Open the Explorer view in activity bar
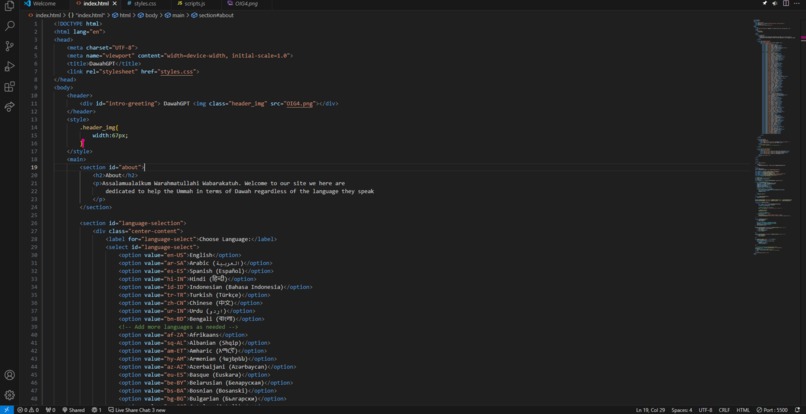 pyautogui.click(x=9, y=7)
